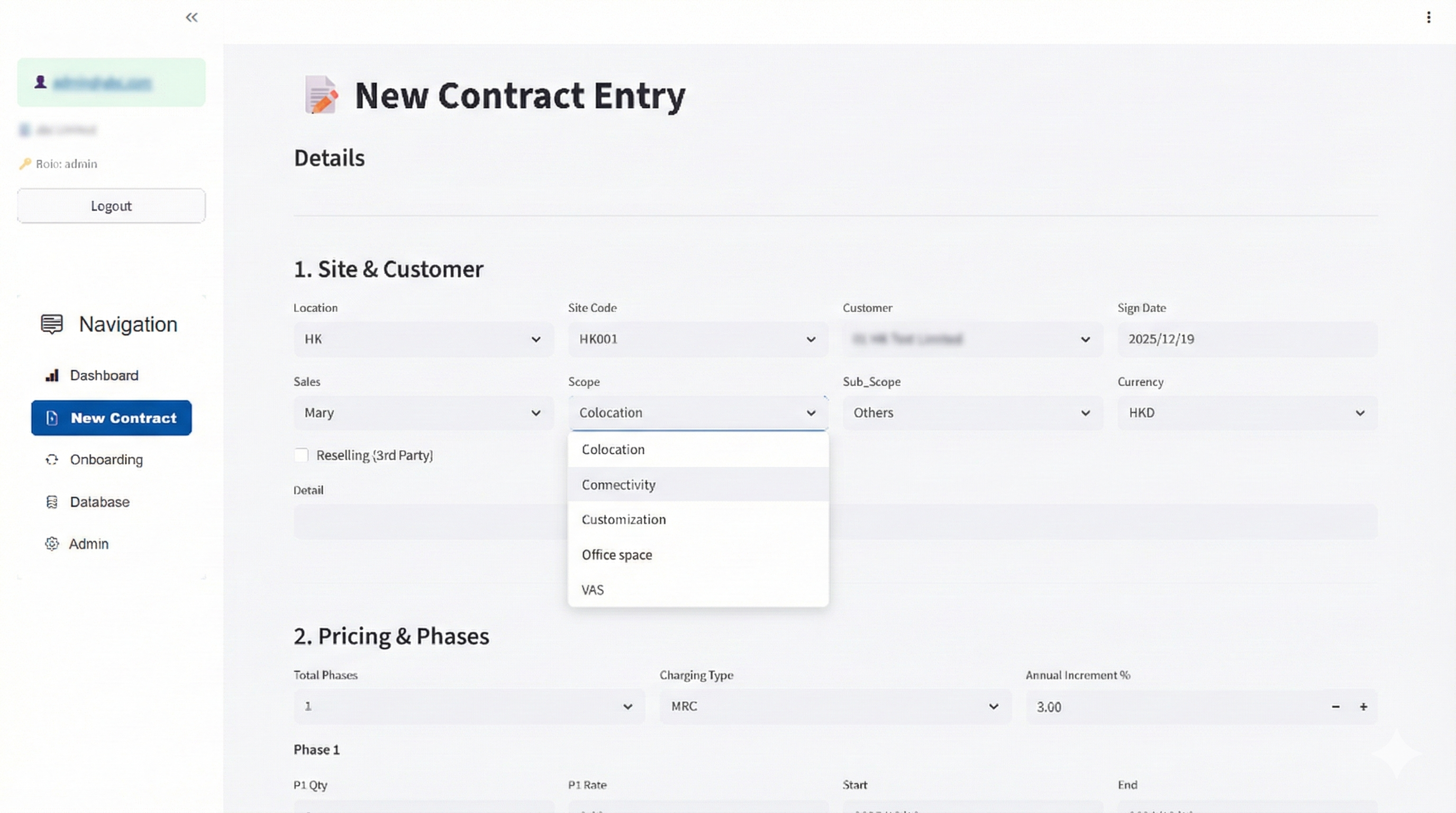Click the user profile icon in sidebar
Viewport: 1456px width, 813px height.
coord(40,82)
